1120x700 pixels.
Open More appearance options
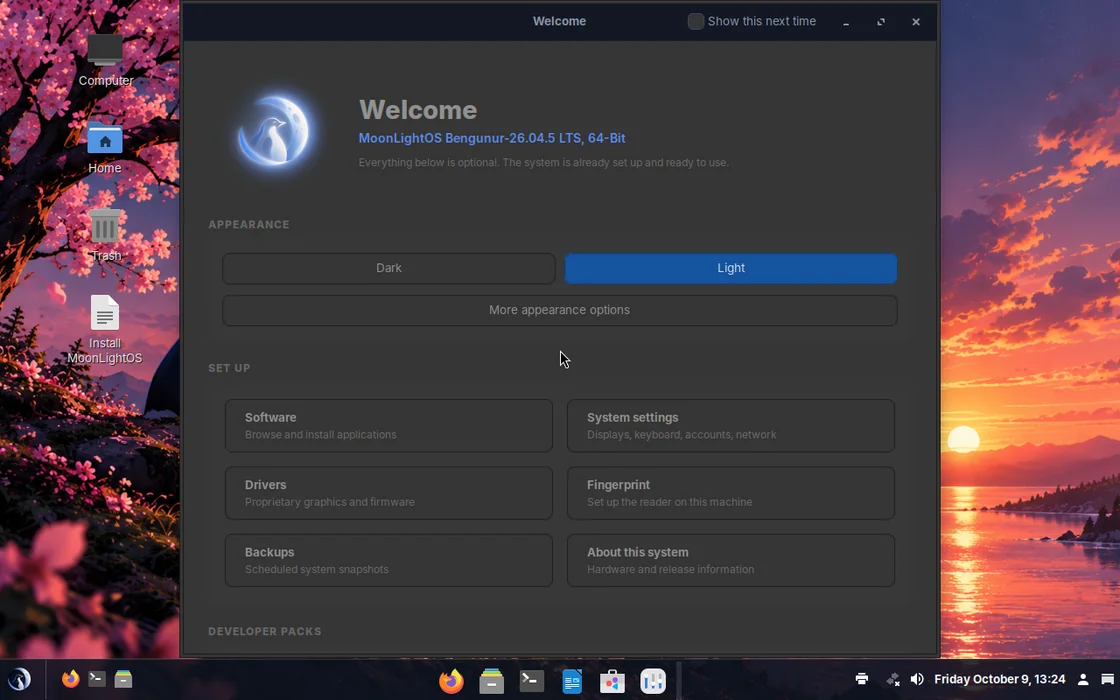click(x=559, y=311)
